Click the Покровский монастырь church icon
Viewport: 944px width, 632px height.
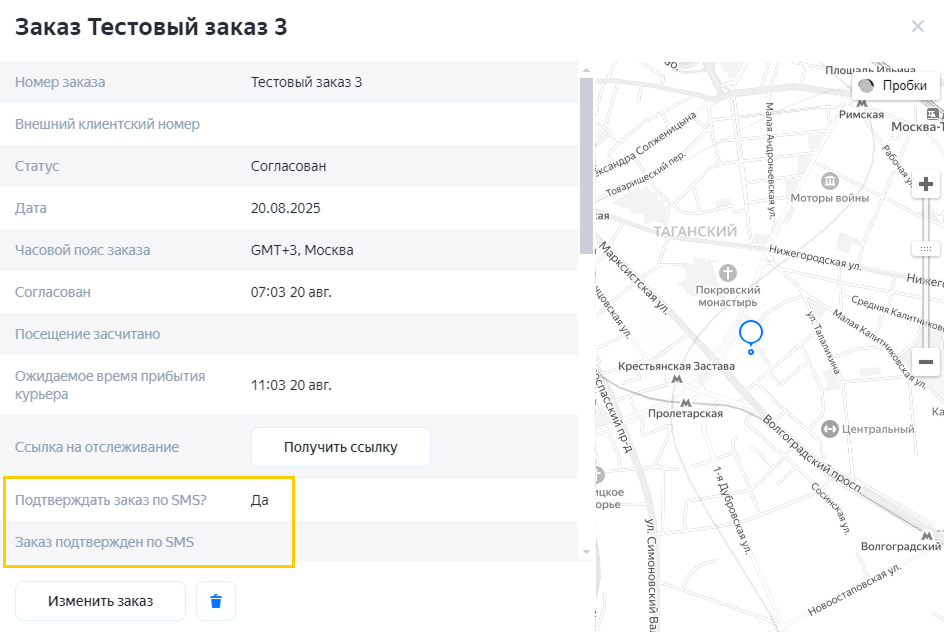[x=728, y=272]
